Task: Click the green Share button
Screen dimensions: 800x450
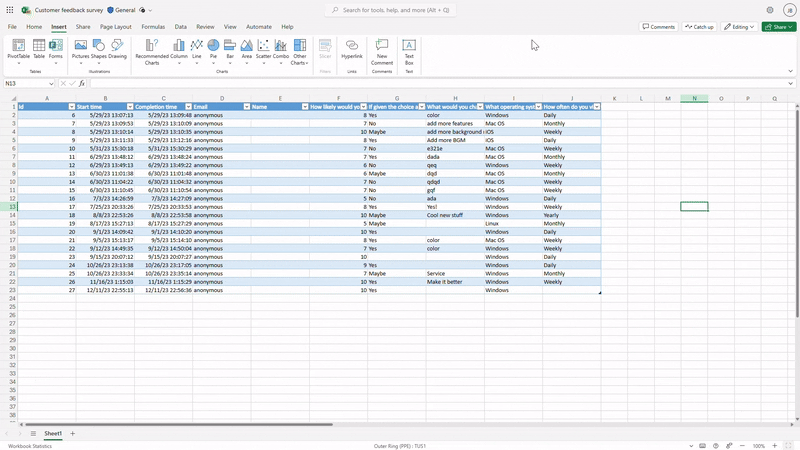Action: click(x=779, y=27)
